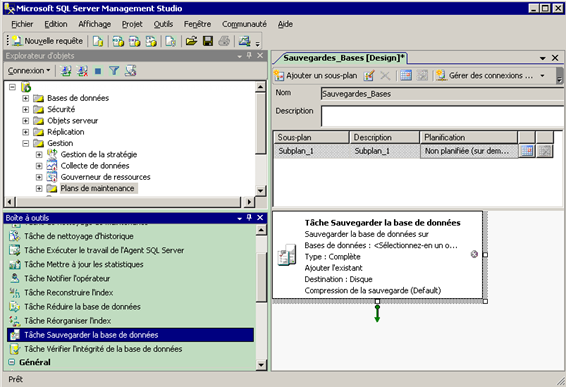Viewport: 566px width, 387px height.
Task: Pin the Boîte à outils panel
Action: 249,218
